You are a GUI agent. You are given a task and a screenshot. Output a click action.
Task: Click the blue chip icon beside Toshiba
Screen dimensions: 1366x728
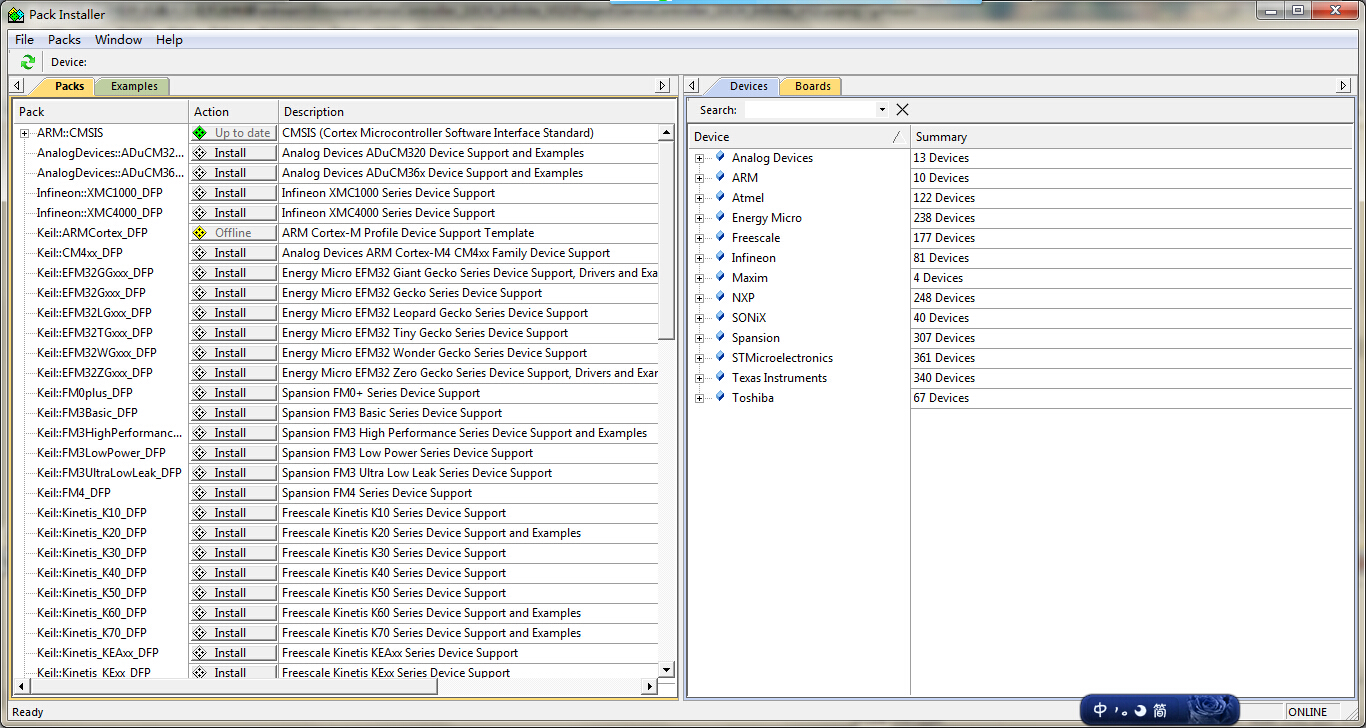[720, 397]
